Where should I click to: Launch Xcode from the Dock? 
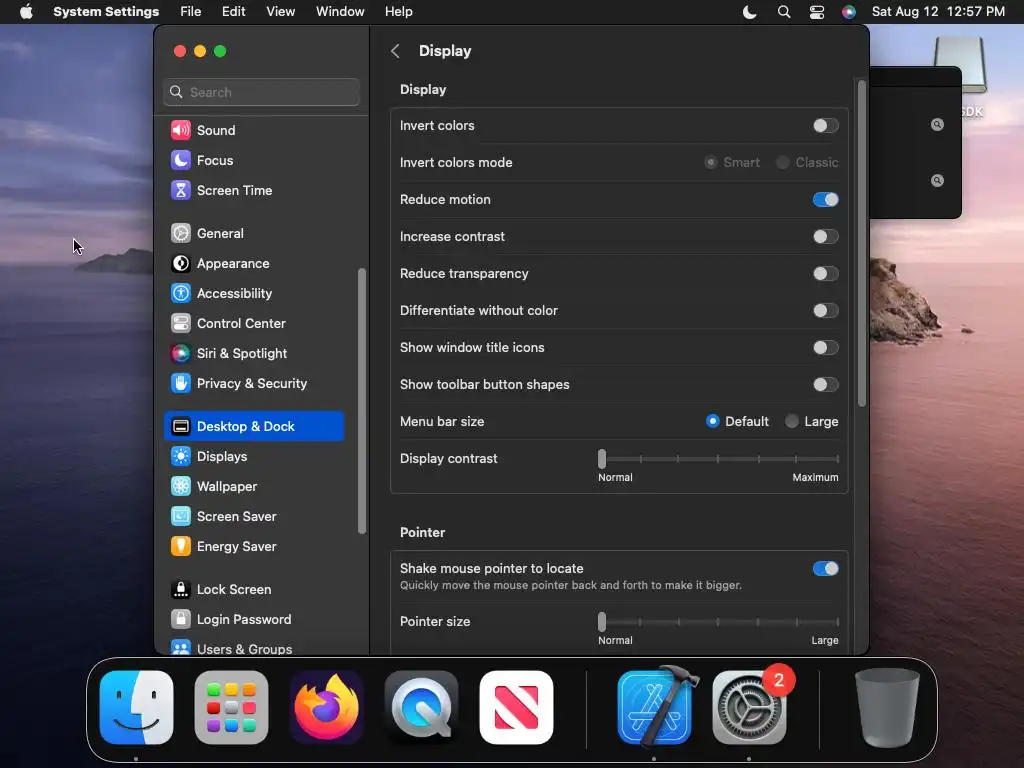656,707
